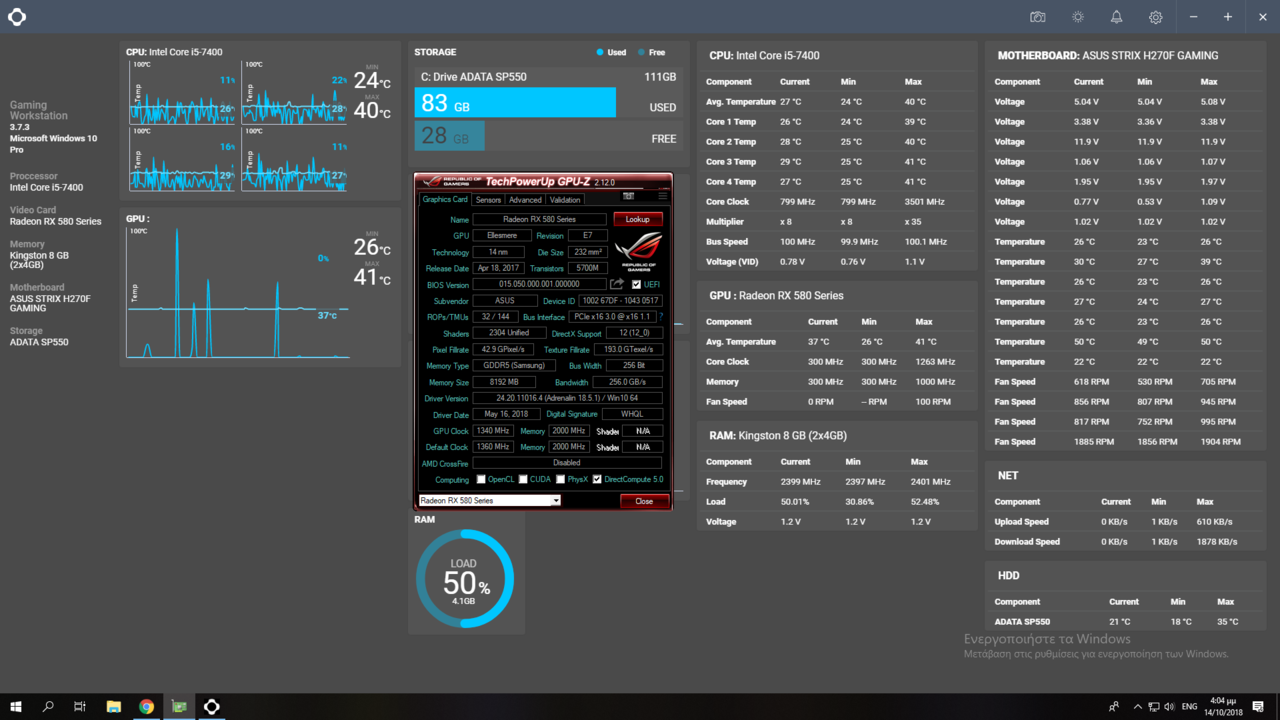Click the Lookup button in GPU-Z
The height and width of the screenshot is (720, 1280).
click(x=638, y=219)
